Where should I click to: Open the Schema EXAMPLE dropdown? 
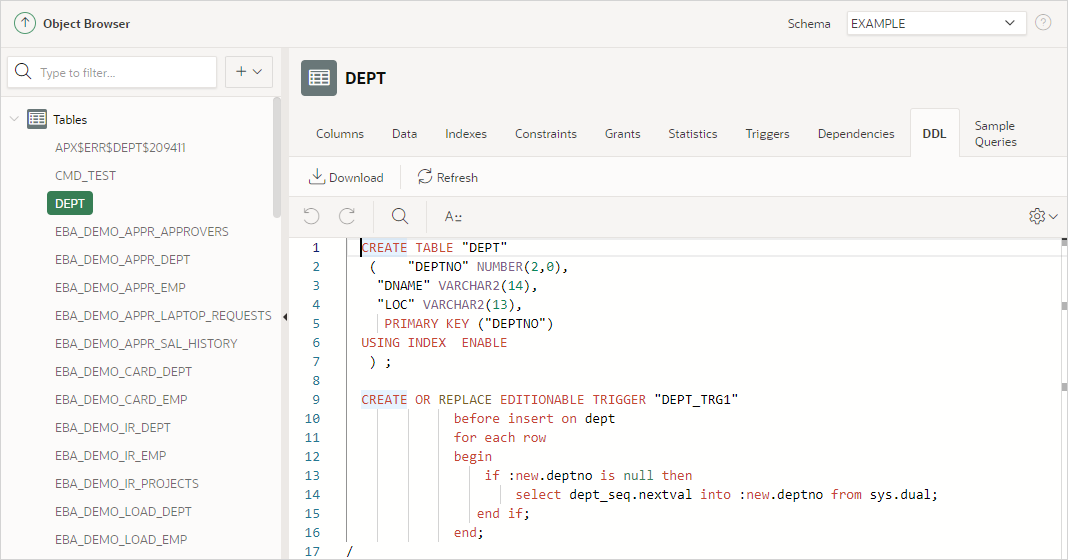click(936, 23)
